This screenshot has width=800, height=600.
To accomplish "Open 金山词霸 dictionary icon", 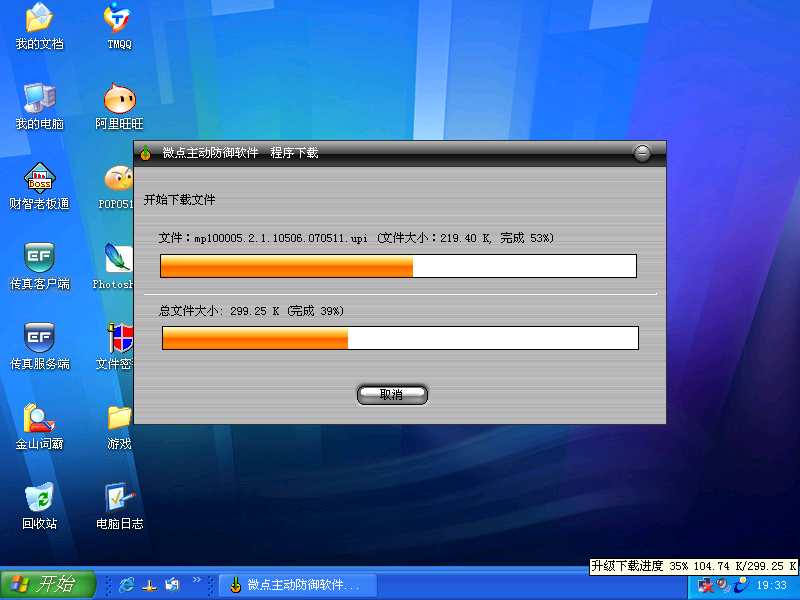I will pos(39,421).
